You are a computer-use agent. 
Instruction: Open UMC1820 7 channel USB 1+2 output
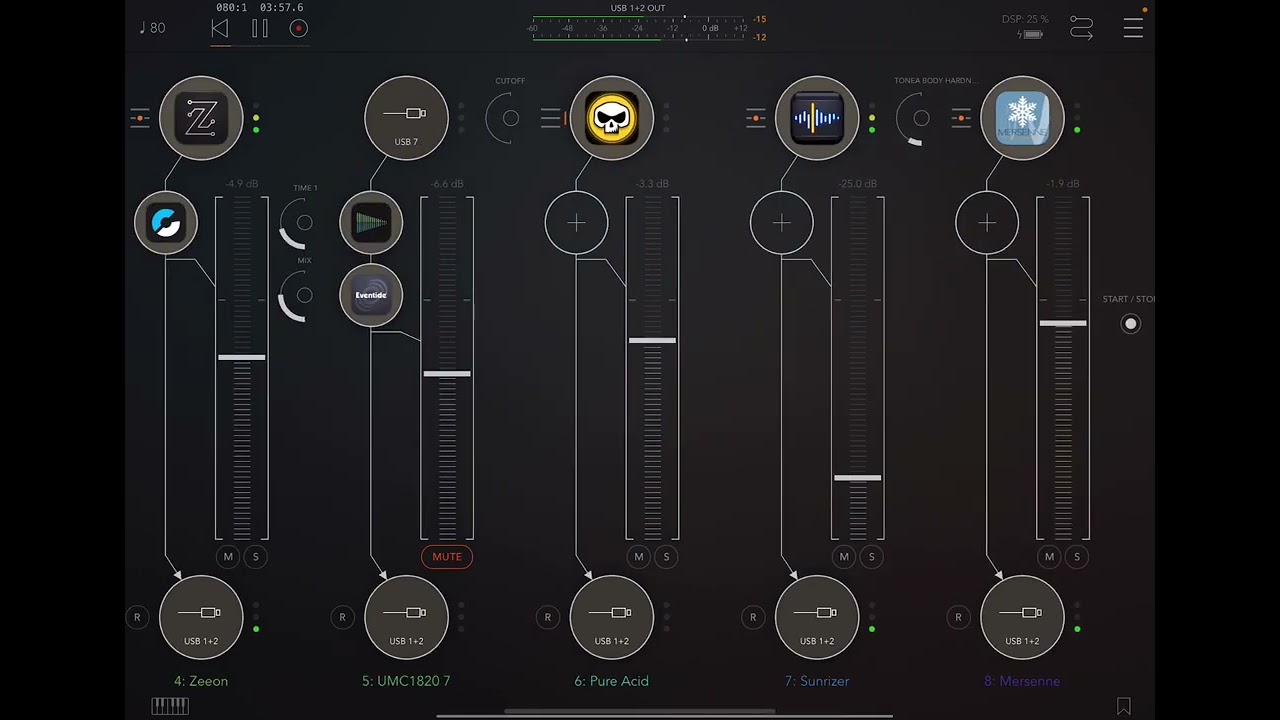406,618
